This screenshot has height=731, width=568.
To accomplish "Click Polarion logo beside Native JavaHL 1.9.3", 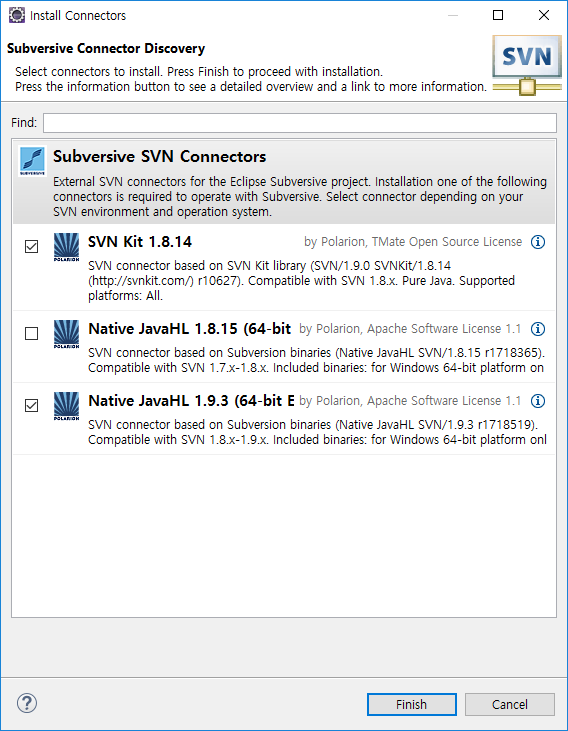I will click(66, 406).
